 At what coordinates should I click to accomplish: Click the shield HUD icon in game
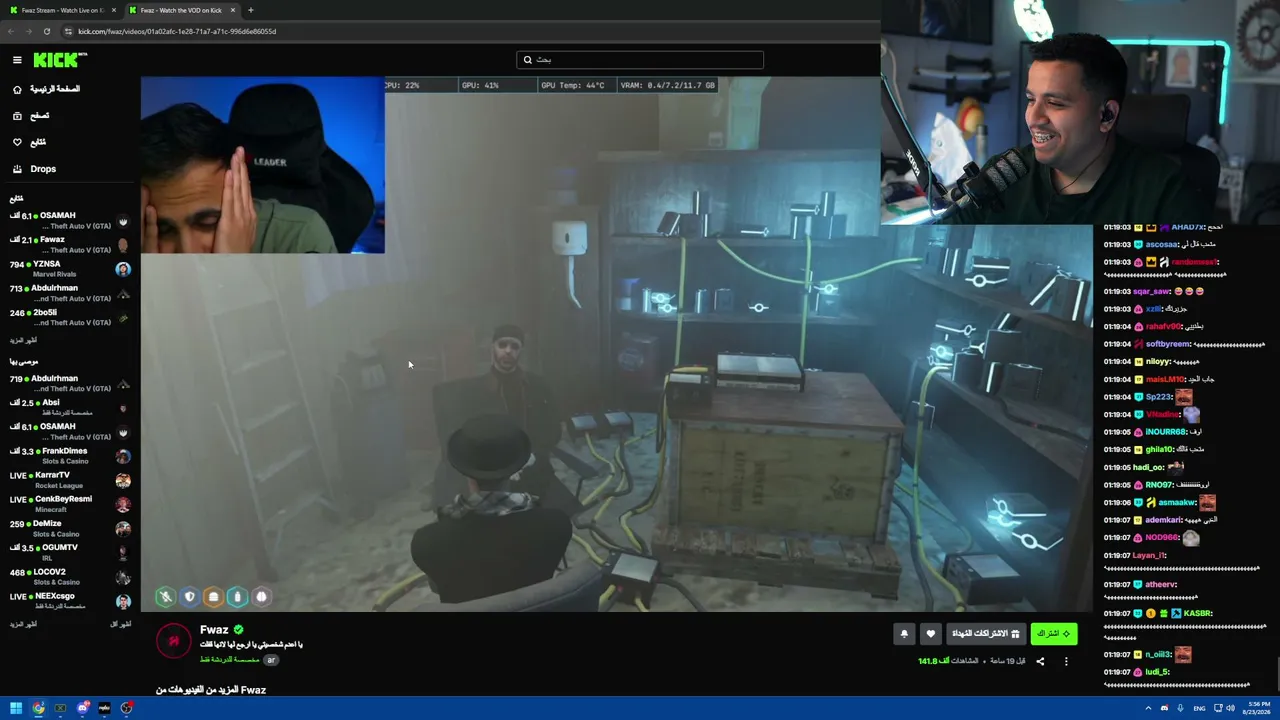189,597
